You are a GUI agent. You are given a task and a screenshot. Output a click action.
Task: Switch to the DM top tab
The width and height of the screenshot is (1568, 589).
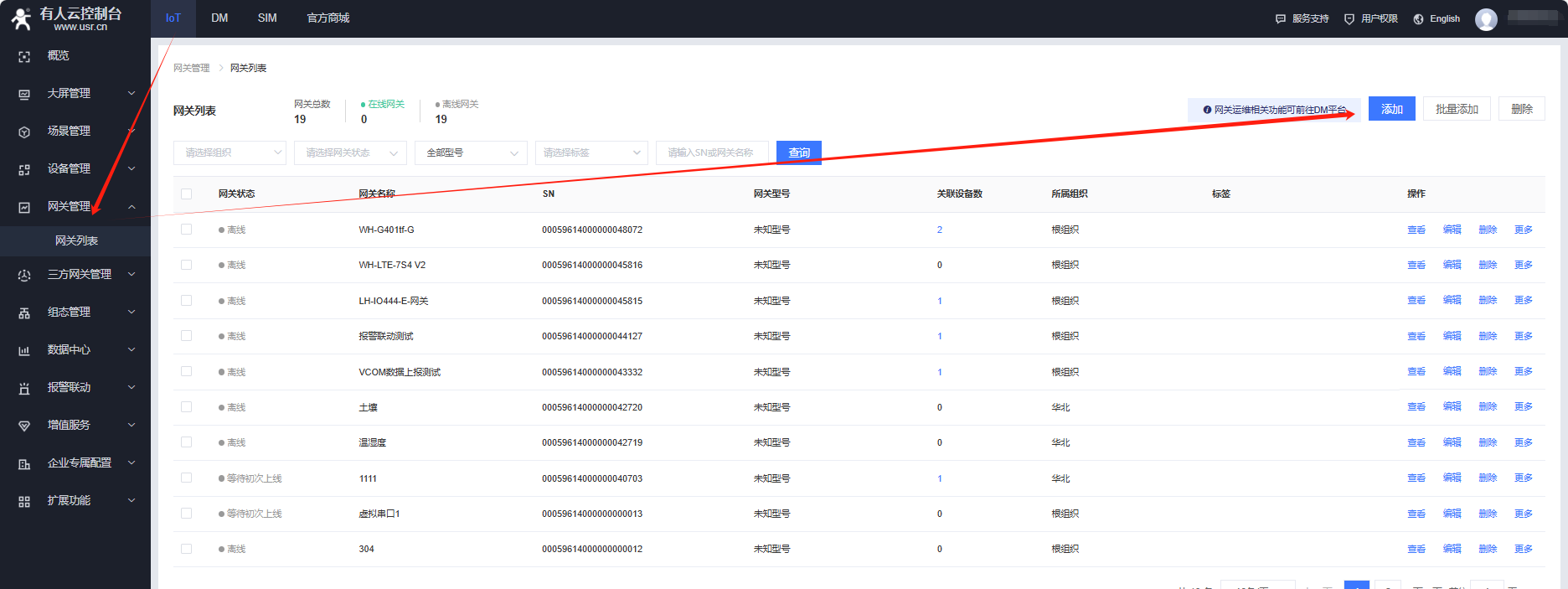pos(219,18)
